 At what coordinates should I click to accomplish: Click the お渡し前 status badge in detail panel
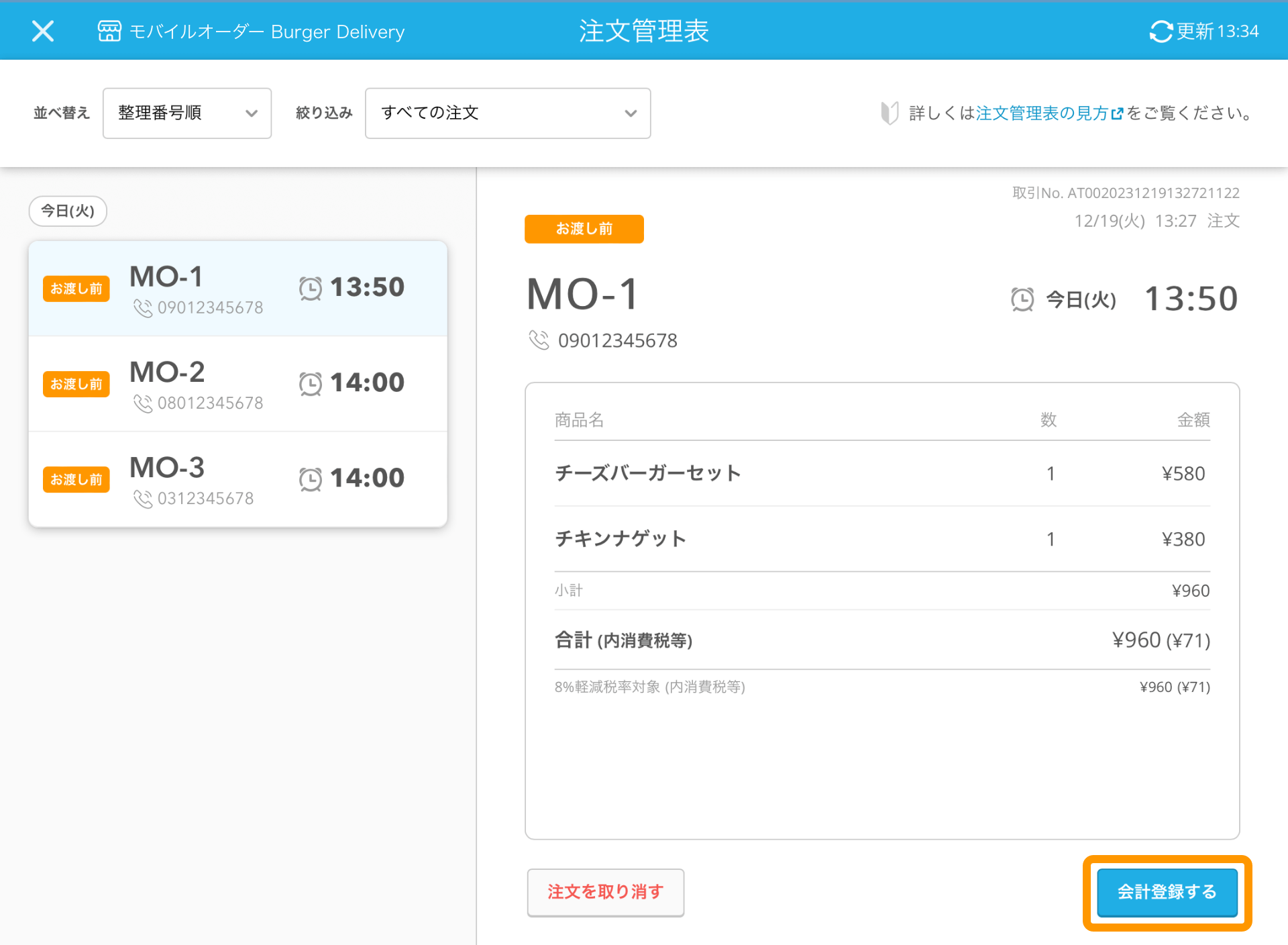tap(584, 229)
